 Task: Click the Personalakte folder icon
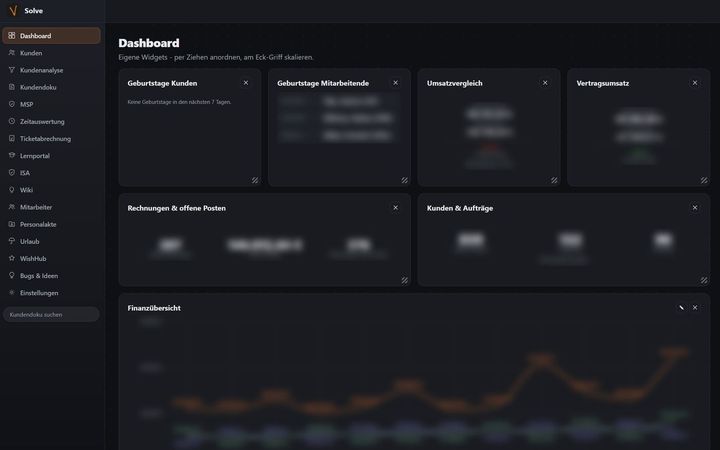tap(12, 224)
